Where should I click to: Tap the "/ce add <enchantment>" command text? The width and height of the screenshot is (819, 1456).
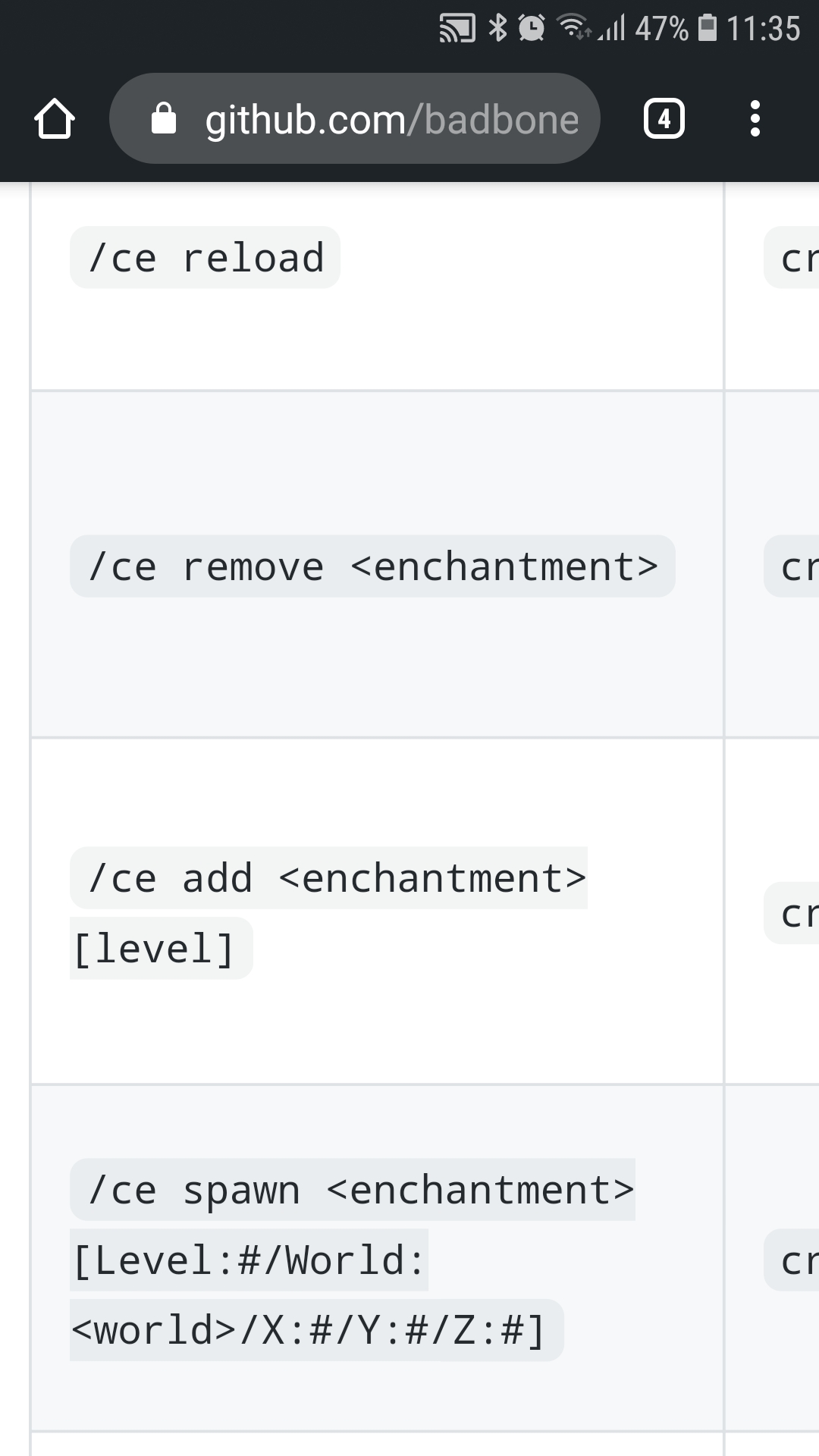coord(328,878)
